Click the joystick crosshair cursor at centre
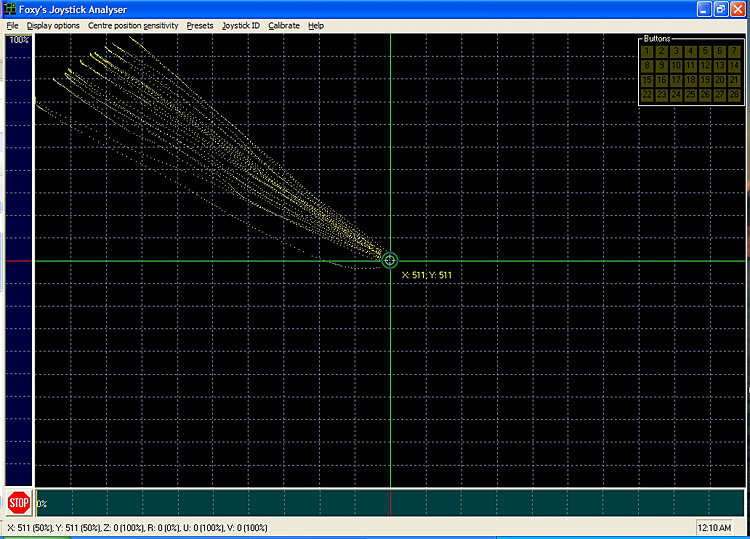 (390, 261)
